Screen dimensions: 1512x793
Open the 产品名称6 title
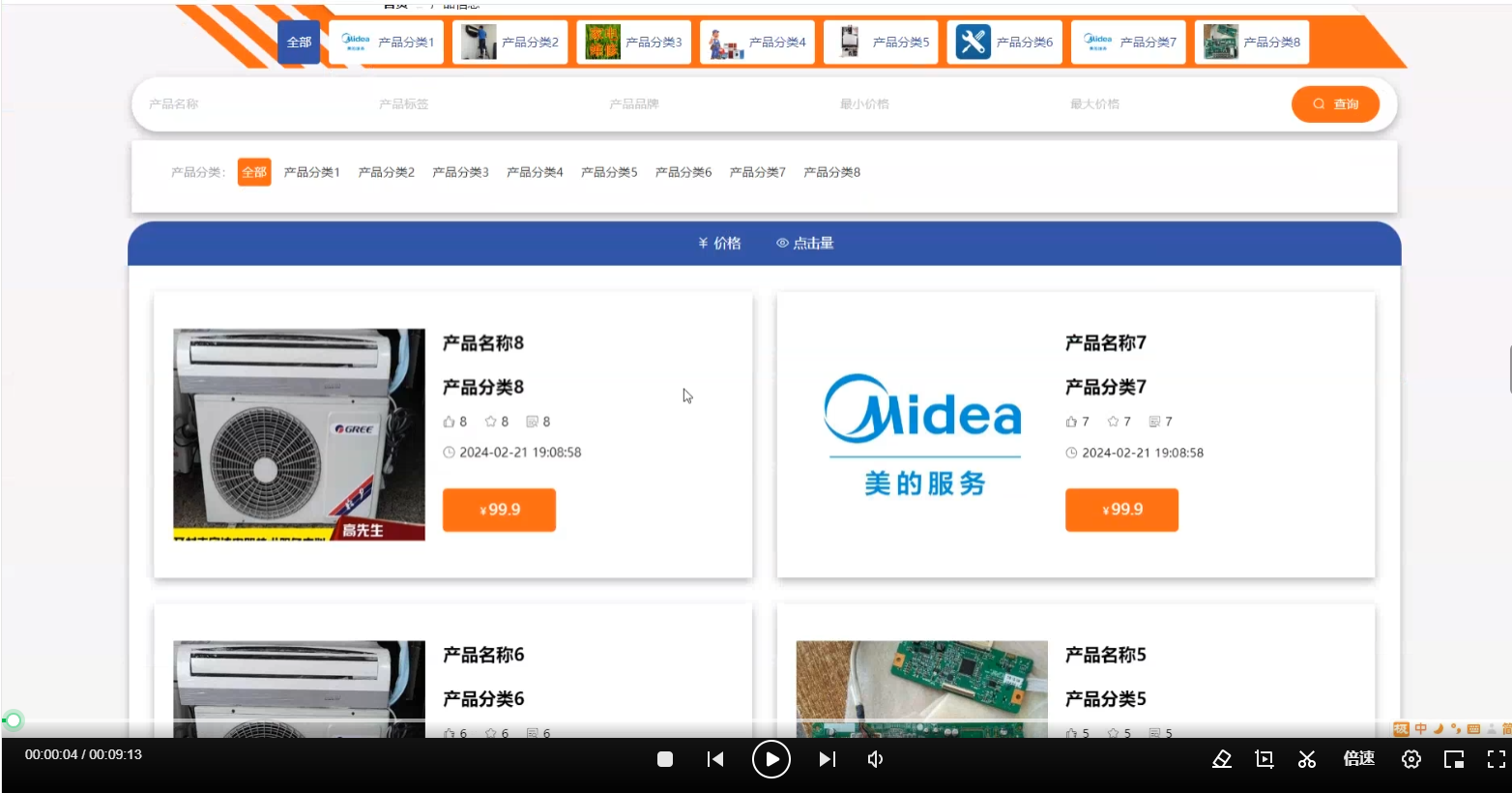tap(483, 655)
